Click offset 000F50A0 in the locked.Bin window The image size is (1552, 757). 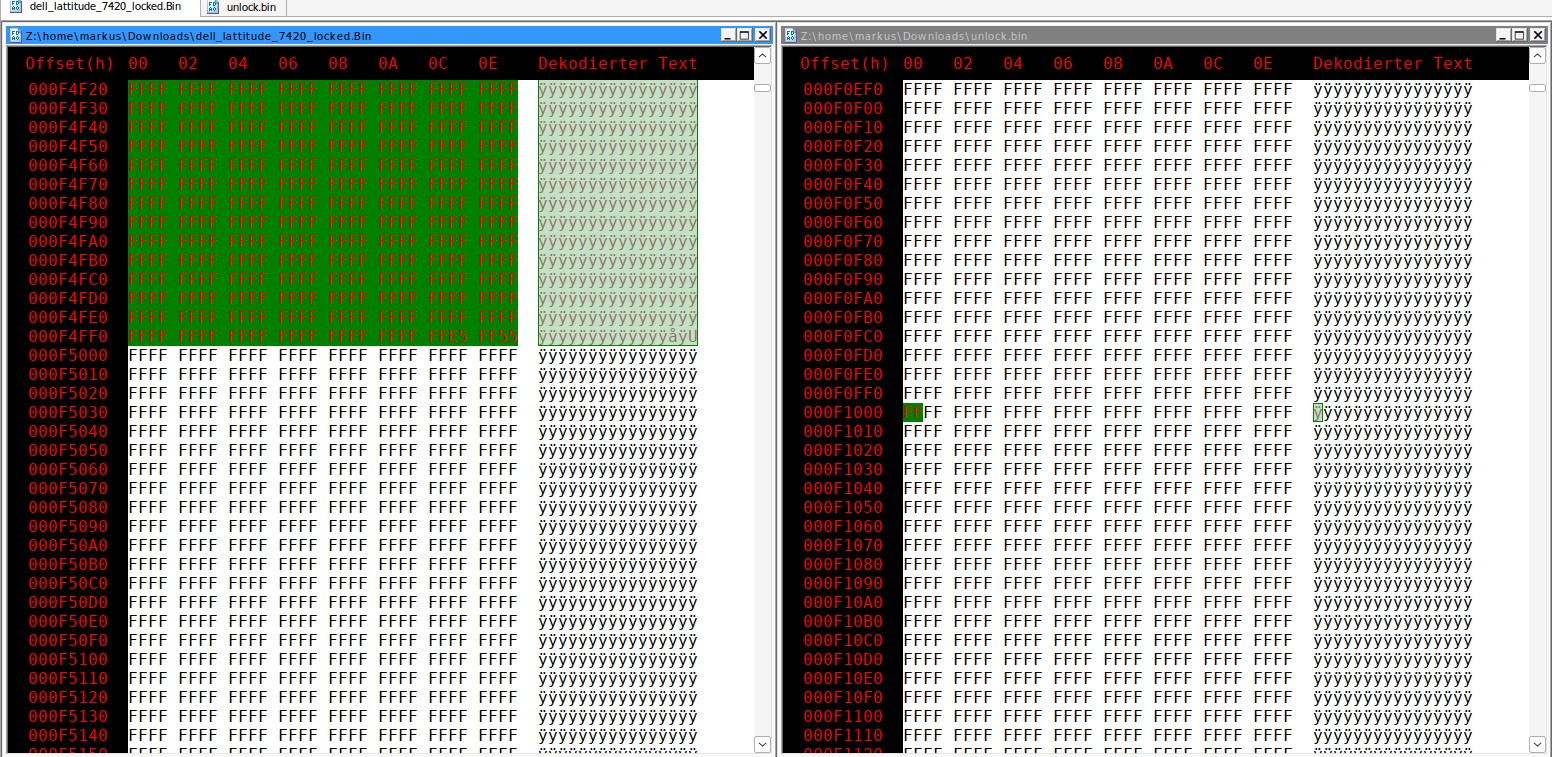(x=68, y=546)
